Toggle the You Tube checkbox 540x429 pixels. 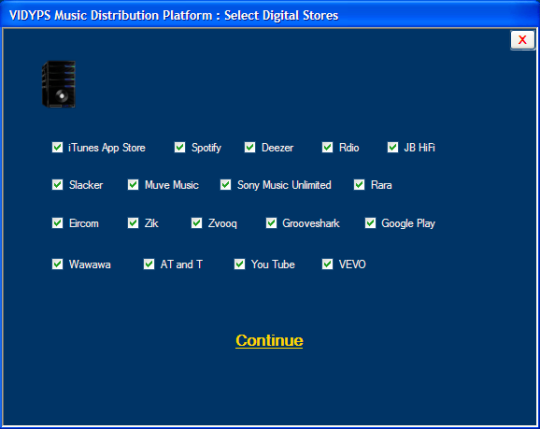(239, 264)
